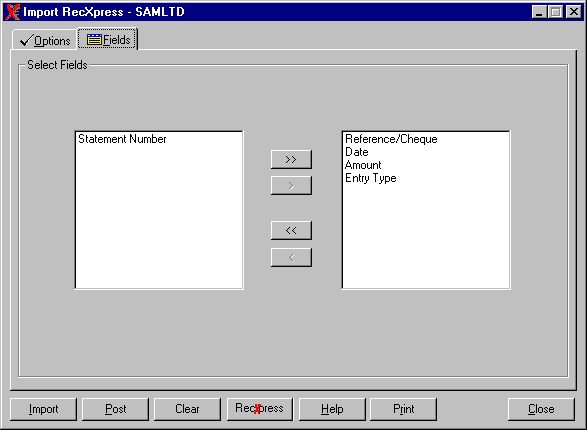
Task: Click the single < move-left arrow button
Action: pyautogui.click(x=291, y=257)
